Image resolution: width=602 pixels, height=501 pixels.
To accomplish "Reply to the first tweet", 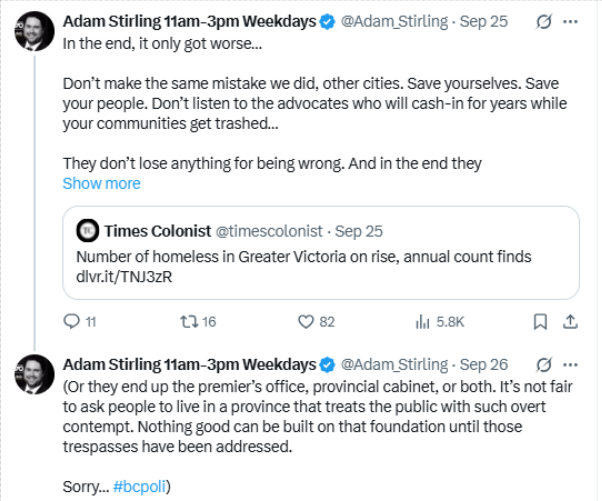I will tap(71, 322).
